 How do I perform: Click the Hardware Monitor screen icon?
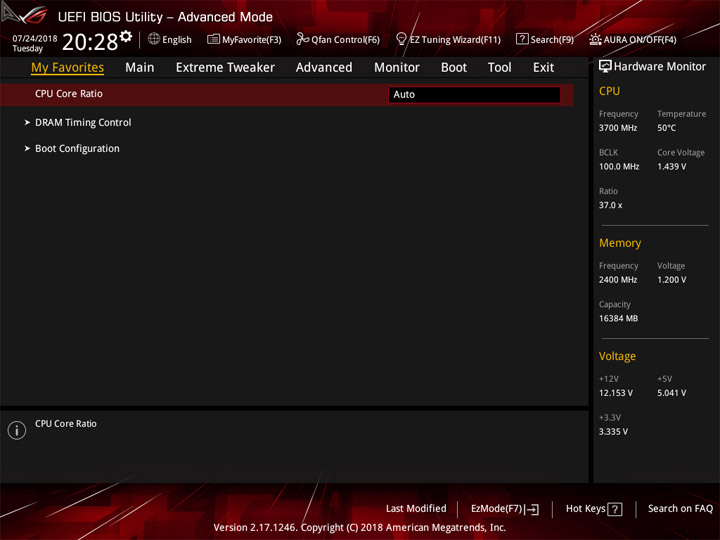tap(605, 66)
